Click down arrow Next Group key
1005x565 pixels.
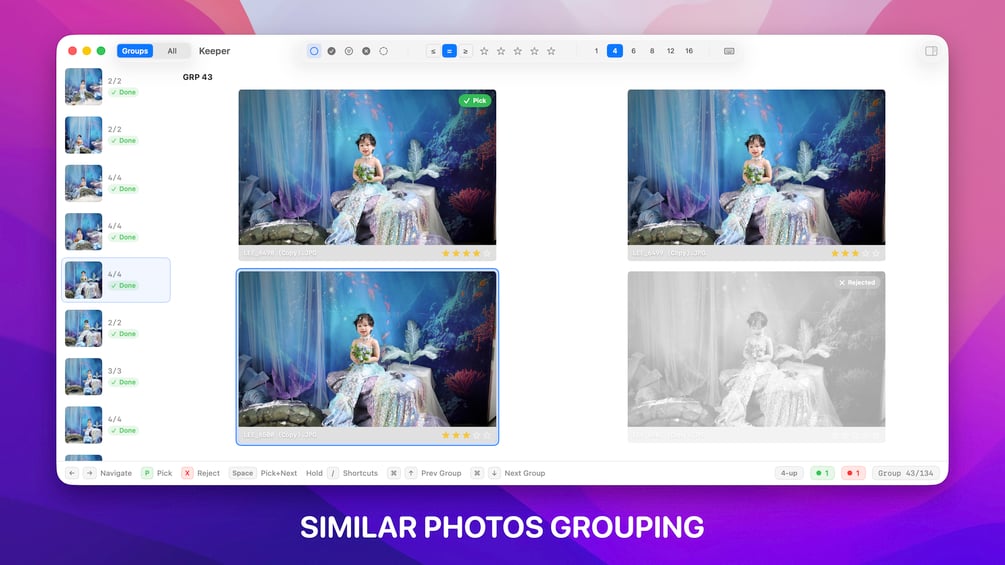click(494, 473)
